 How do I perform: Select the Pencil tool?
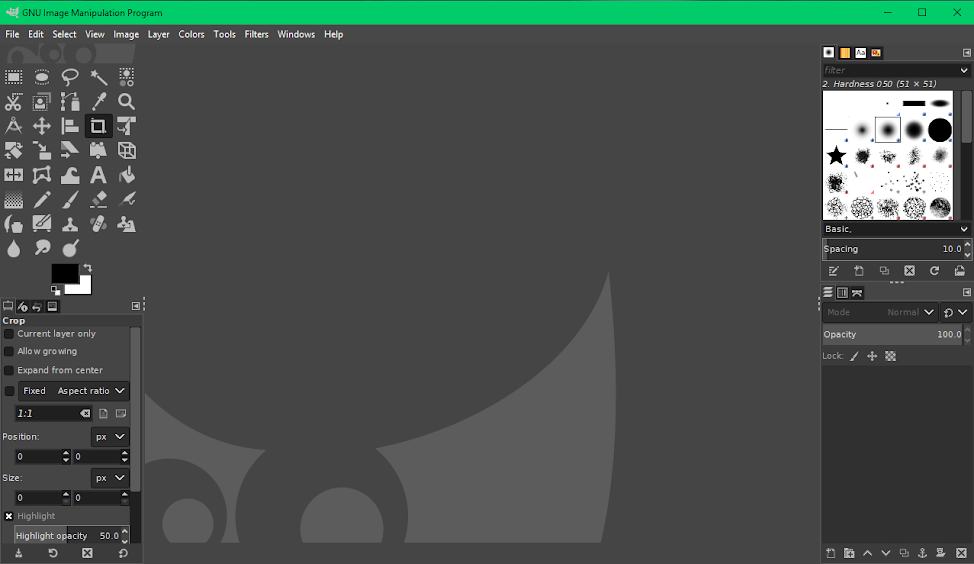(42, 200)
